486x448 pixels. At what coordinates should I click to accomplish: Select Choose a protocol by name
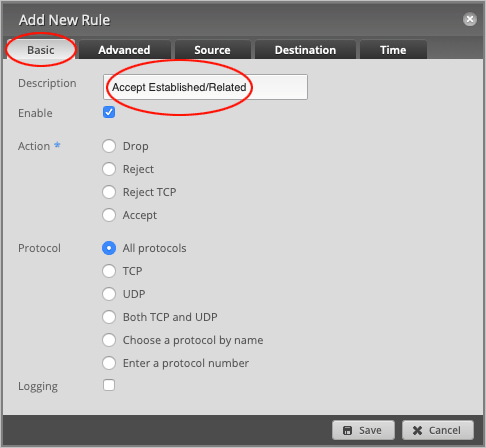pos(109,340)
